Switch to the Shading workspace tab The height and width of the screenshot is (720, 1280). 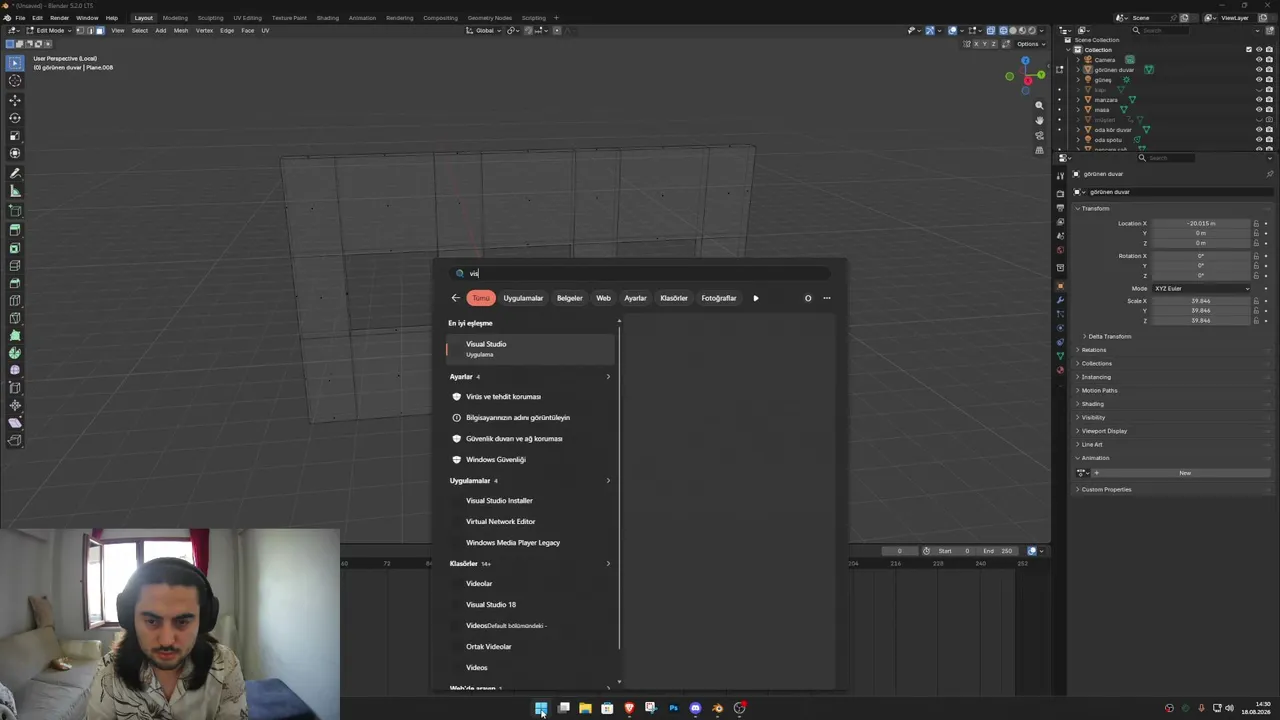click(x=327, y=18)
